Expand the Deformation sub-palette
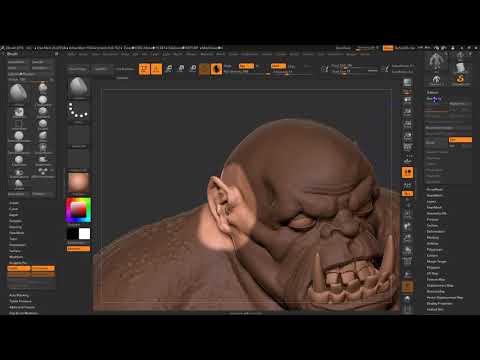Screen dimensions: 480x360 point(436,231)
